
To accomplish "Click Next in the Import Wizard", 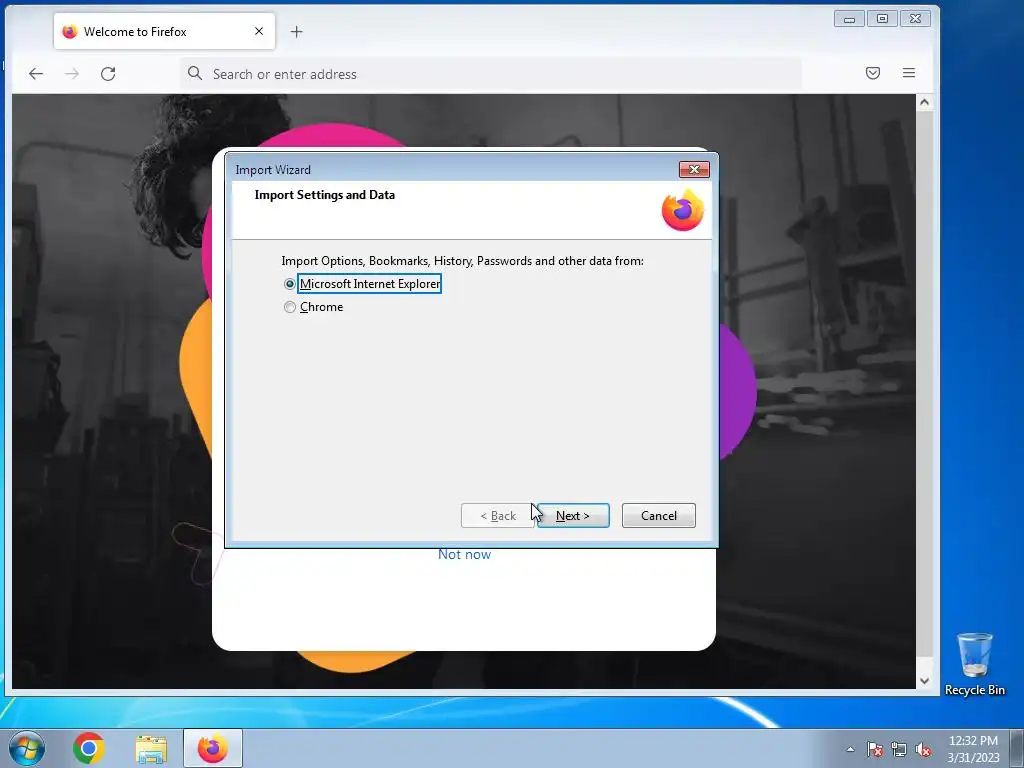I will click(x=573, y=516).
